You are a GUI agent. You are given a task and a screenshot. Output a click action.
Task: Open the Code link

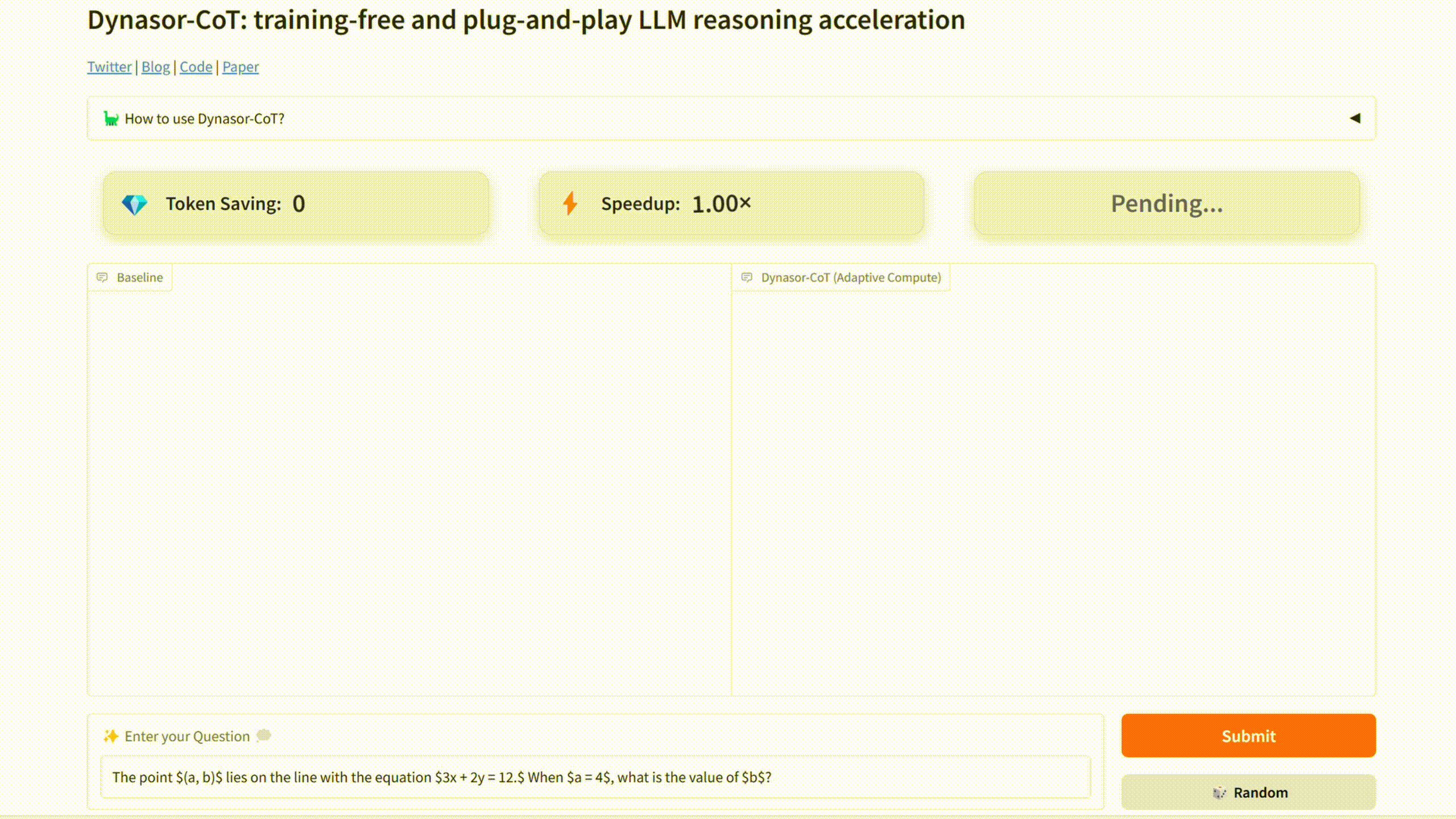(196, 67)
